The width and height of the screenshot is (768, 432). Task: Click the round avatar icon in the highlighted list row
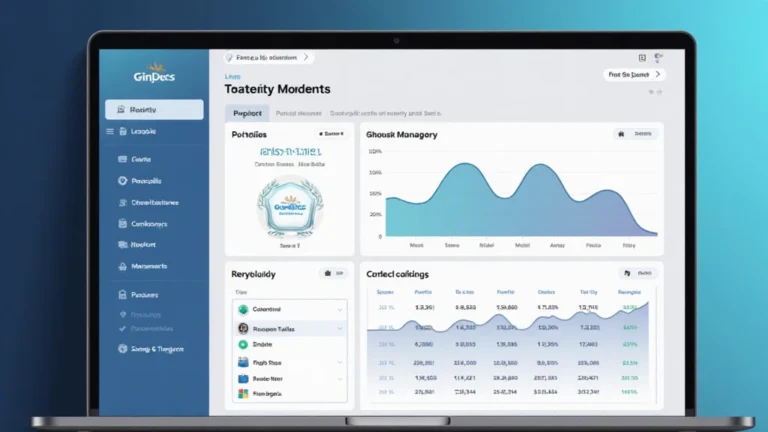243,327
